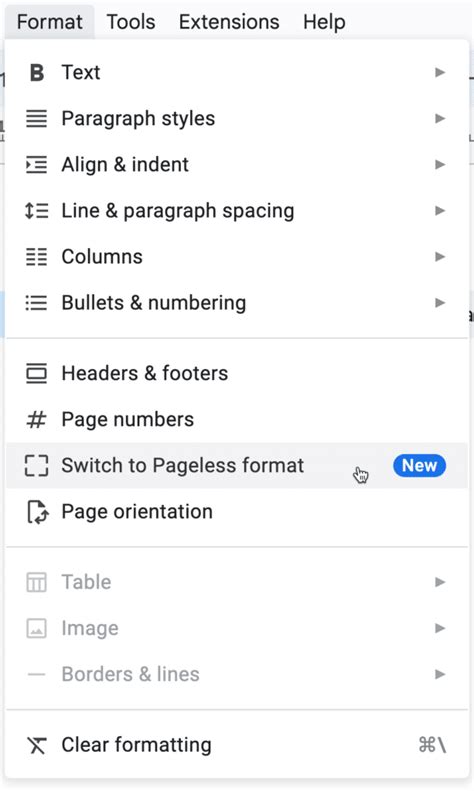This screenshot has width=474, height=791.
Task: Click the Bullets & numbering list icon
Action: pyautogui.click(x=36, y=303)
